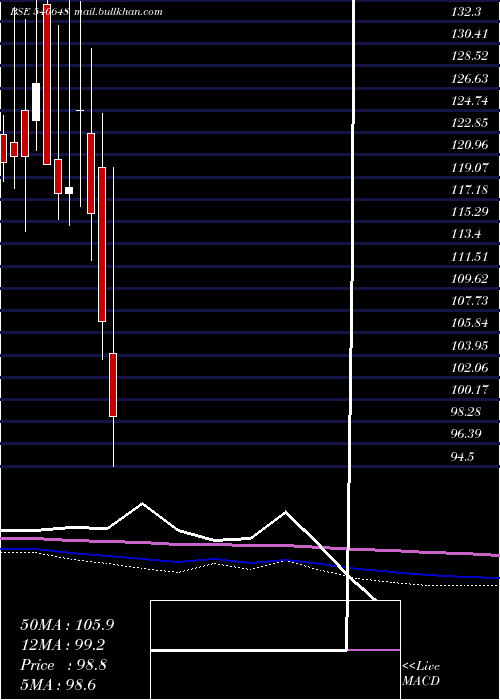The width and height of the screenshot is (500, 700).
Task: Click the 109.62 price axis label
Action: 470,279
